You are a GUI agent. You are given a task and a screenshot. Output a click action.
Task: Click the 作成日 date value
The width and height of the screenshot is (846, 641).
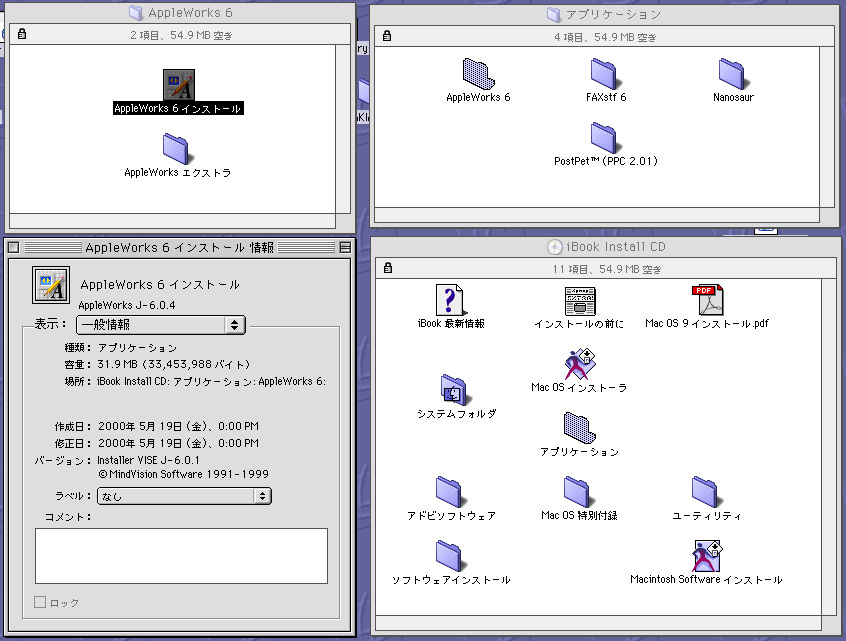(x=178, y=426)
